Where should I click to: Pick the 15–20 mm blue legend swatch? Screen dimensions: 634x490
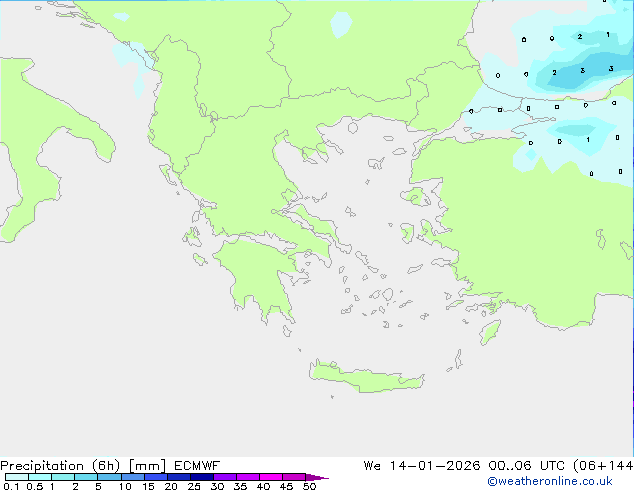coord(156,477)
